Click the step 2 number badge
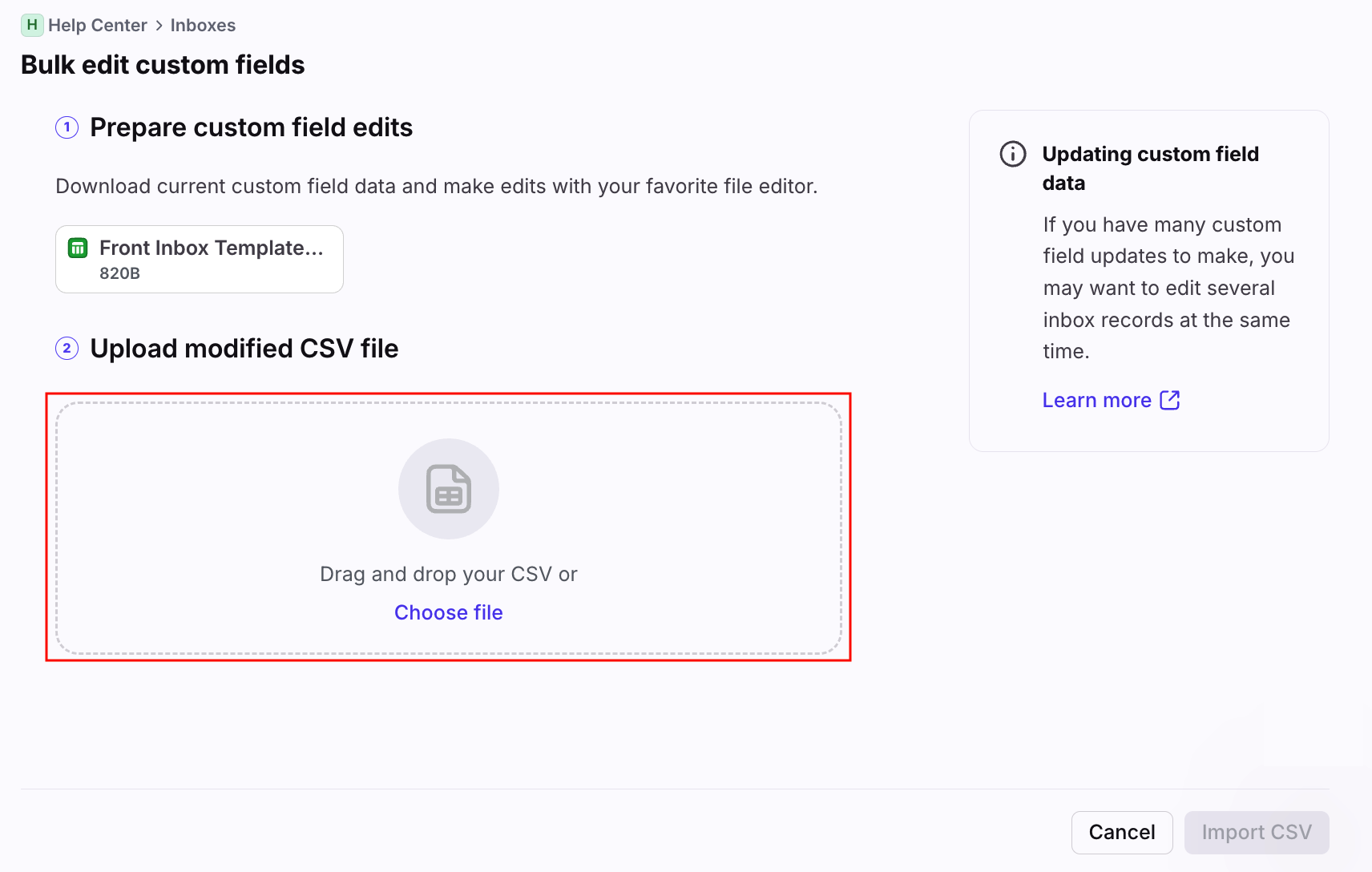 point(67,349)
